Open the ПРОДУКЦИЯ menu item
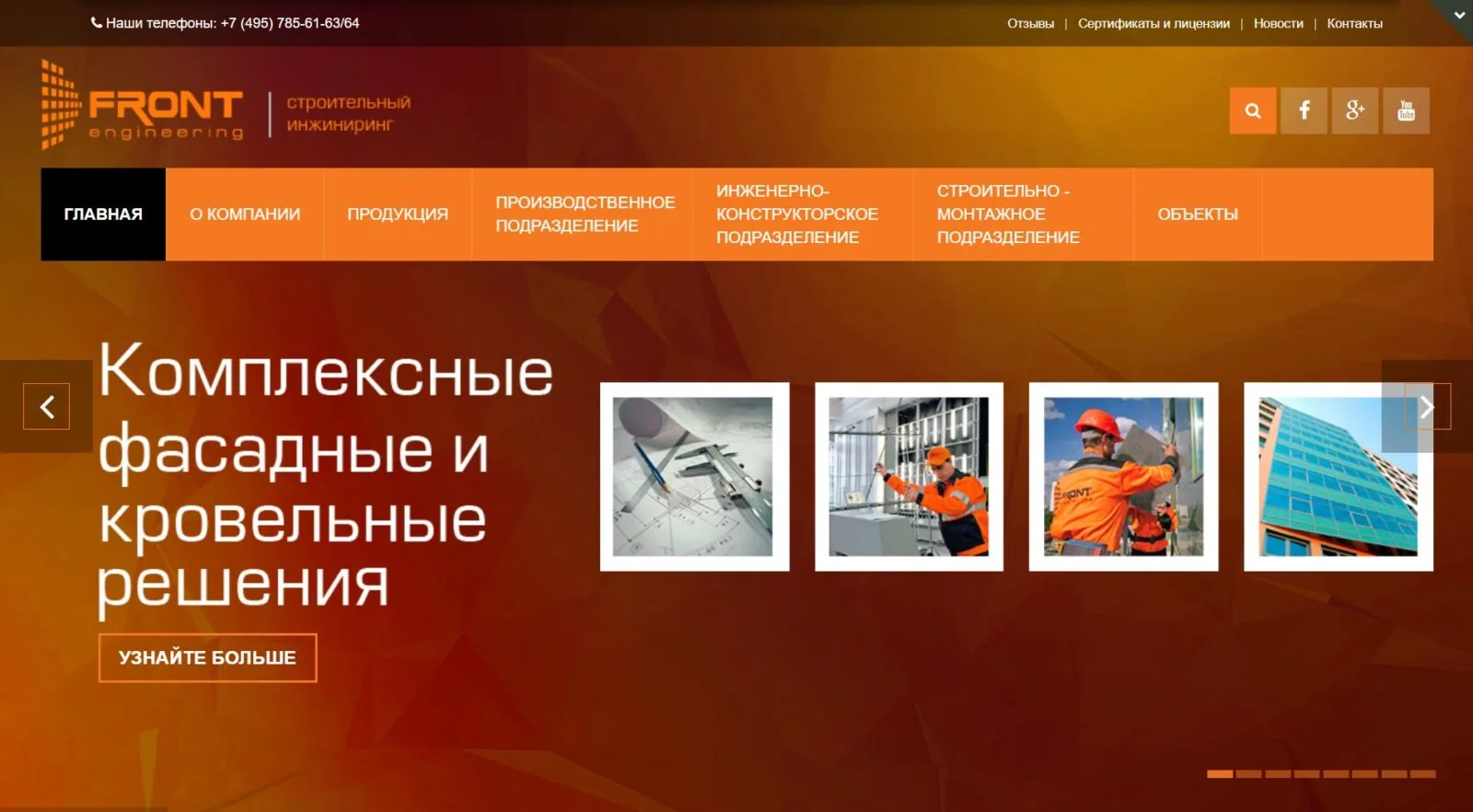This screenshot has height=812, width=1473. coord(398,214)
